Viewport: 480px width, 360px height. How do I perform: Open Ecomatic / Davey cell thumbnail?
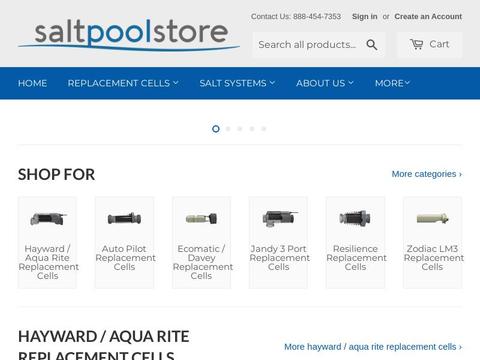coord(201,219)
